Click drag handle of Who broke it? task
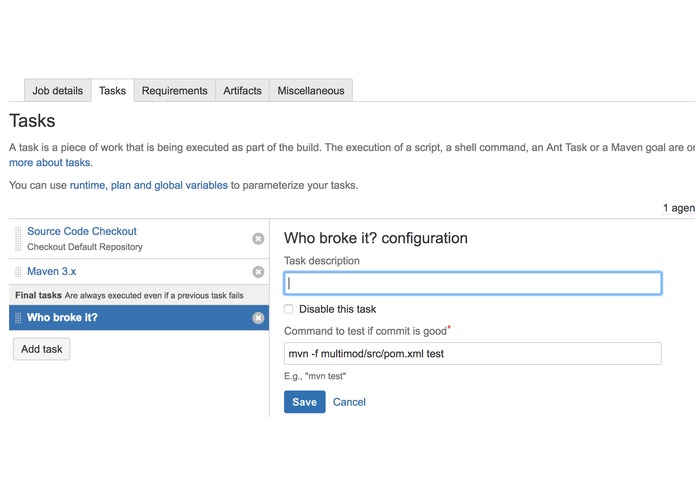This screenshot has width=695, height=494. (18, 318)
